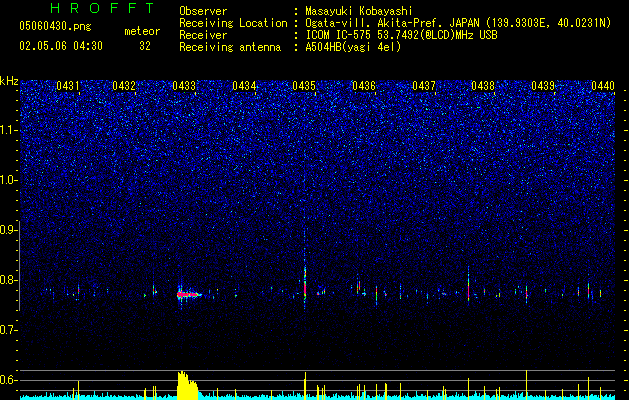
Task: Click the 0432 time marker
Action: tap(124, 85)
